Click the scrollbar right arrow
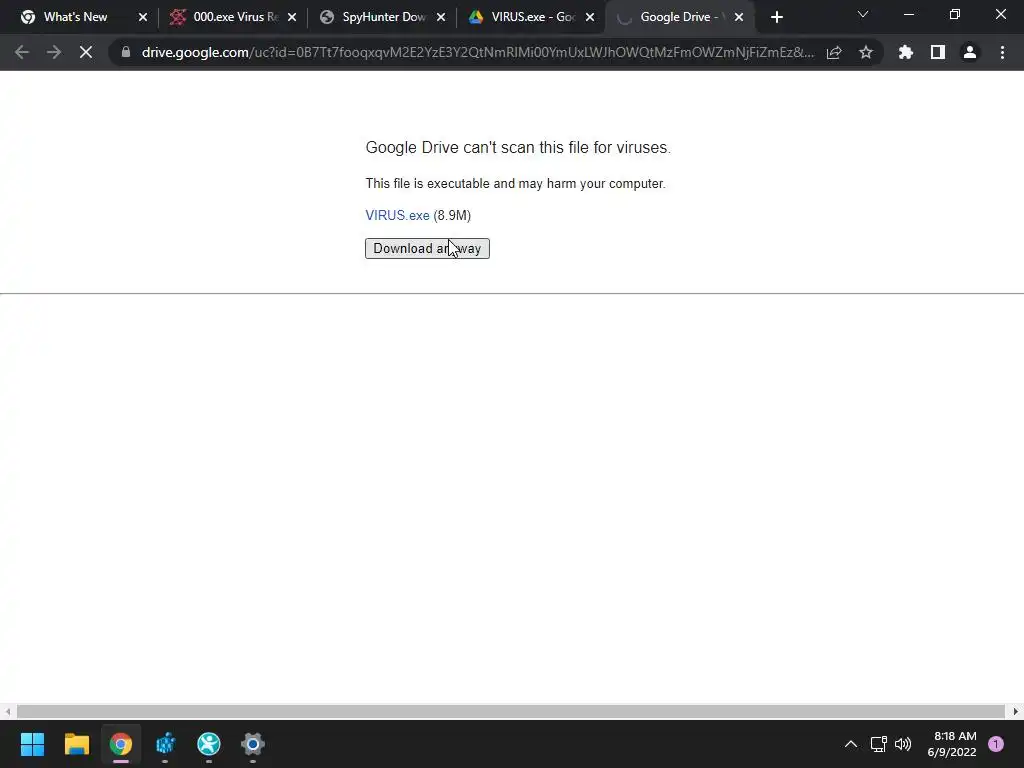 point(1016,711)
